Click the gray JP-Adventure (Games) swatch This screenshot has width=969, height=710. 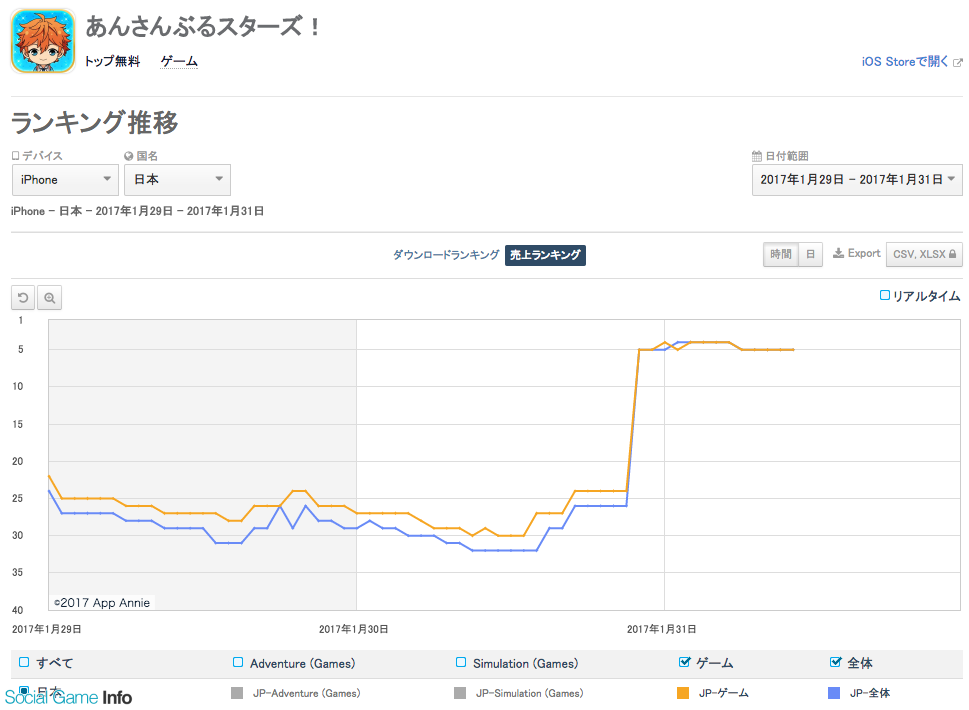pos(237,693)
